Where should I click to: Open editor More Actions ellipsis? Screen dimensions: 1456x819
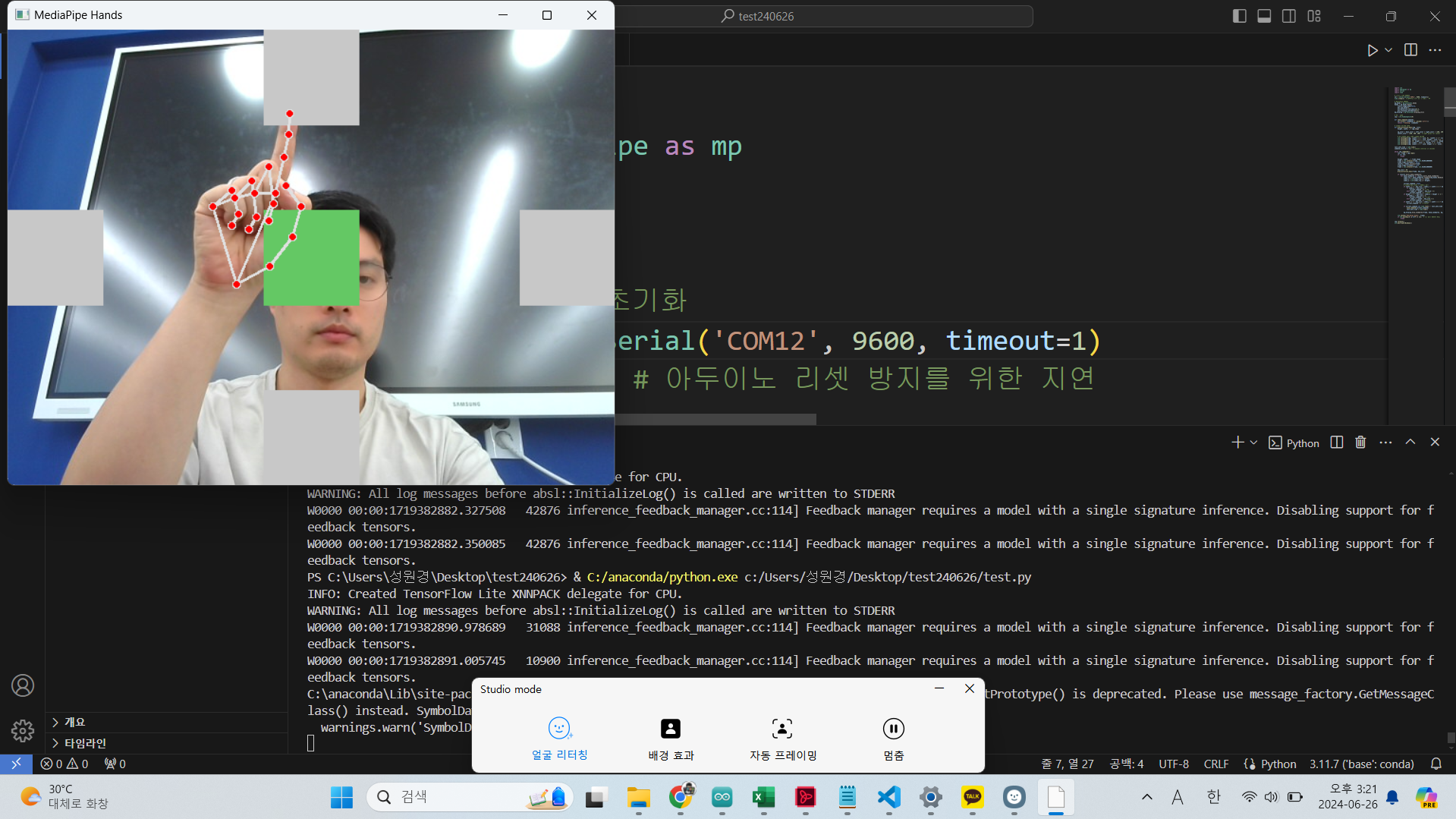tap(1435, 50)
